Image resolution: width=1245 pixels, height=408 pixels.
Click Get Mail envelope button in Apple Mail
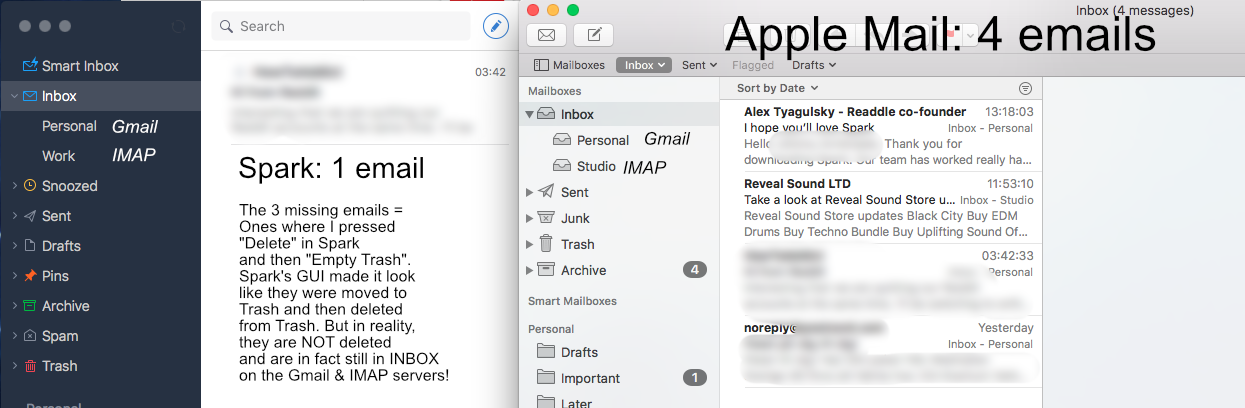547,35
